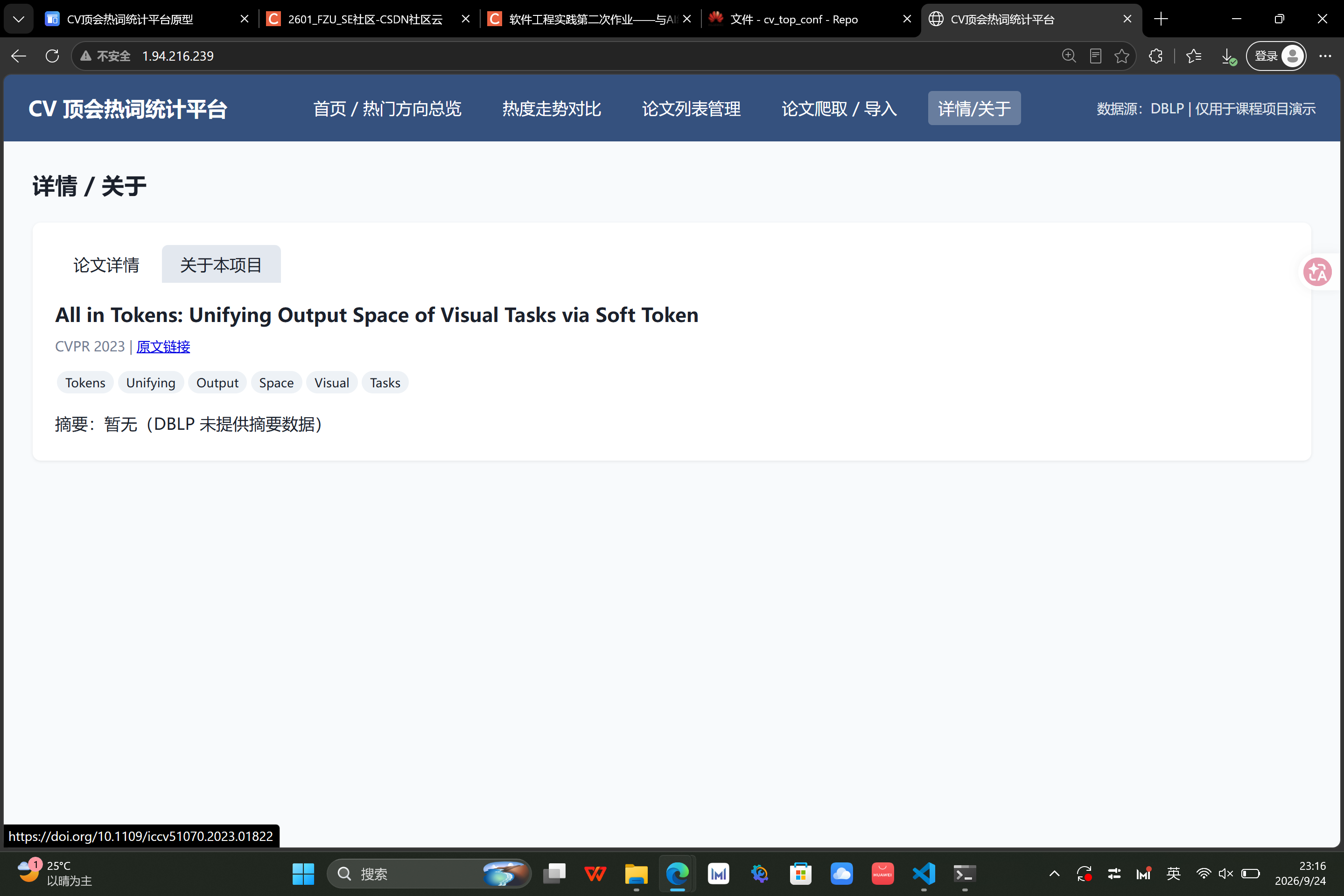Open Visual Studio Code from taskbar
The width and height of the screenshot is (1344, 896).
coord(924,874)
